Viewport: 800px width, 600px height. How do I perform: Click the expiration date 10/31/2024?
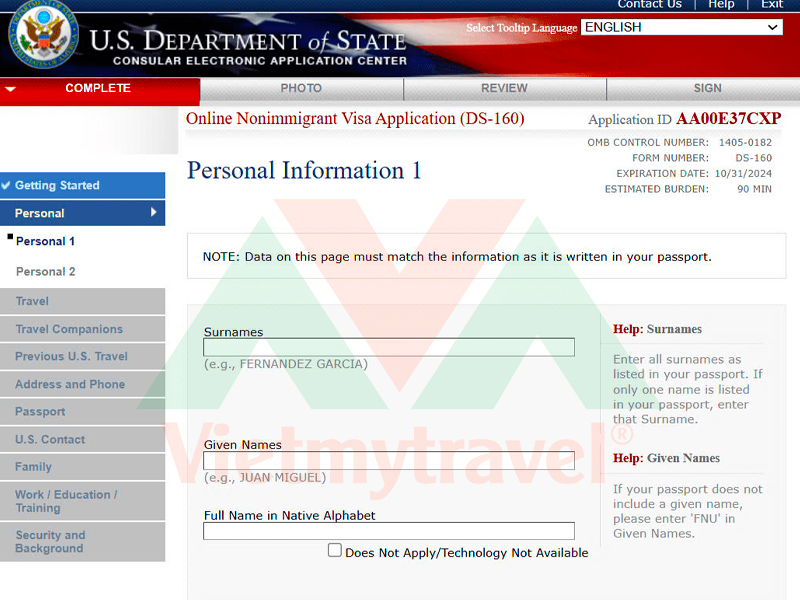point(743,173)
